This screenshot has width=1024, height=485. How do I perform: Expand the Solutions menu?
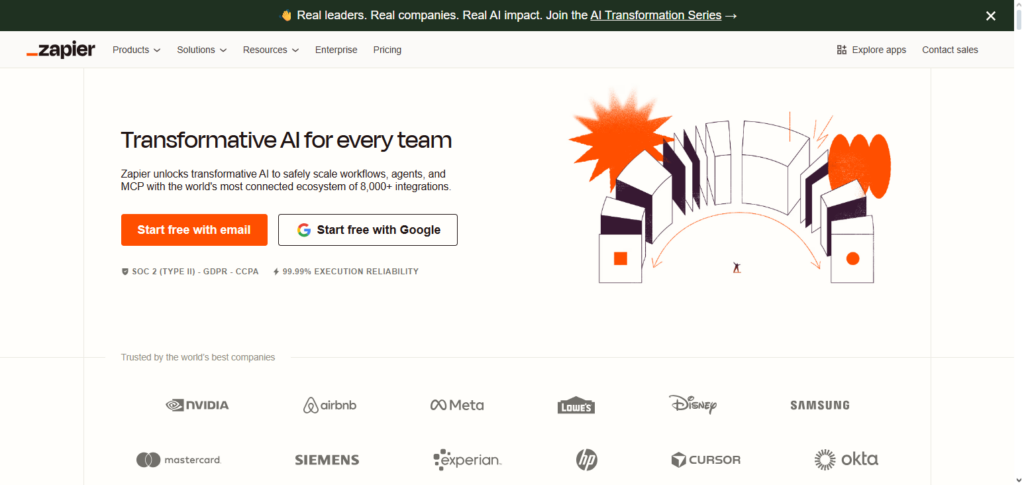tap(202, 50)
